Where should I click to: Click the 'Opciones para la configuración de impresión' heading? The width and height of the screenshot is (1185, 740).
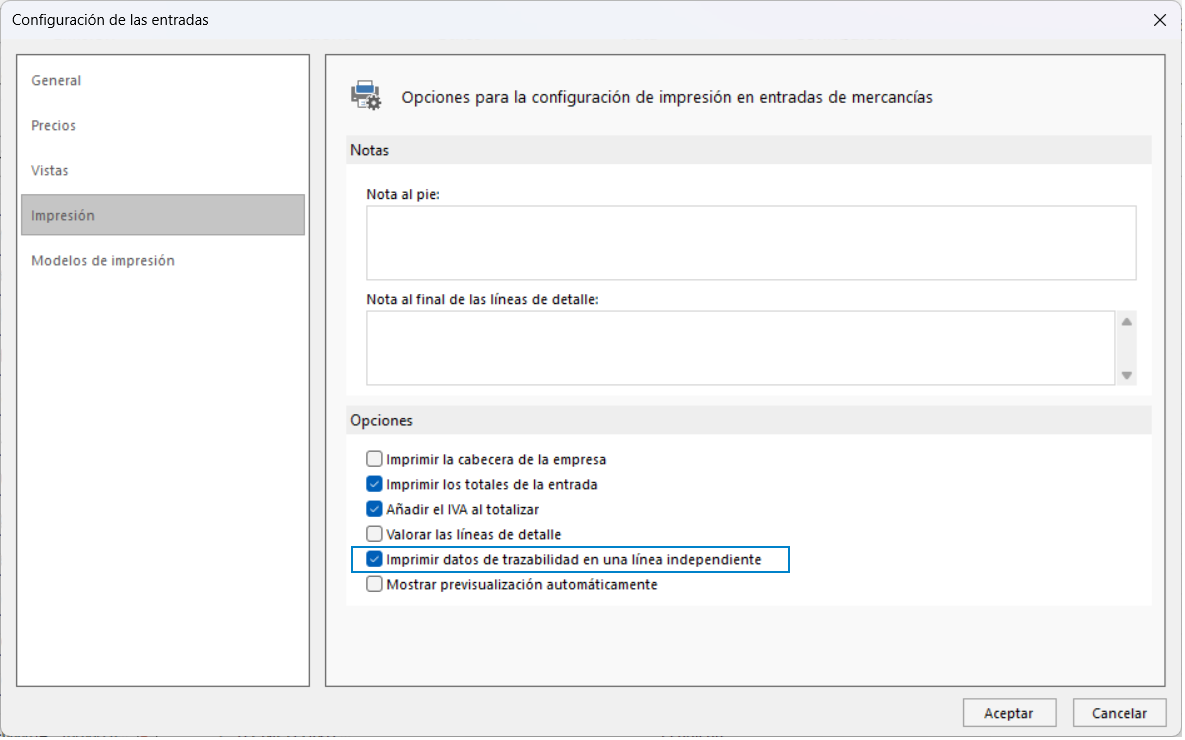[667, 98]
